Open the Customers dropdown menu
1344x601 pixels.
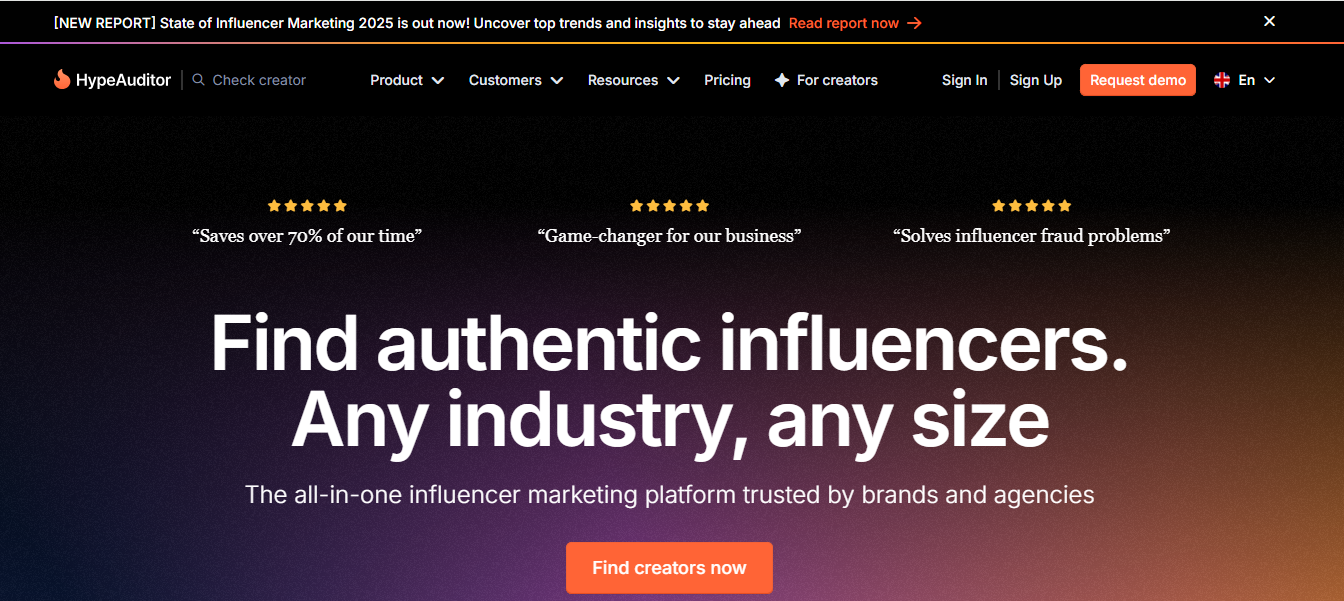pyautogui.click(x=515, y=80)
